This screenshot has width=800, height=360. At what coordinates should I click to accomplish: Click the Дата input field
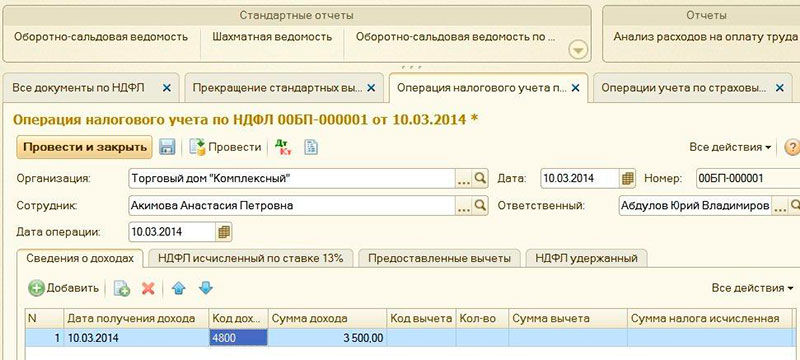point(580,178)
